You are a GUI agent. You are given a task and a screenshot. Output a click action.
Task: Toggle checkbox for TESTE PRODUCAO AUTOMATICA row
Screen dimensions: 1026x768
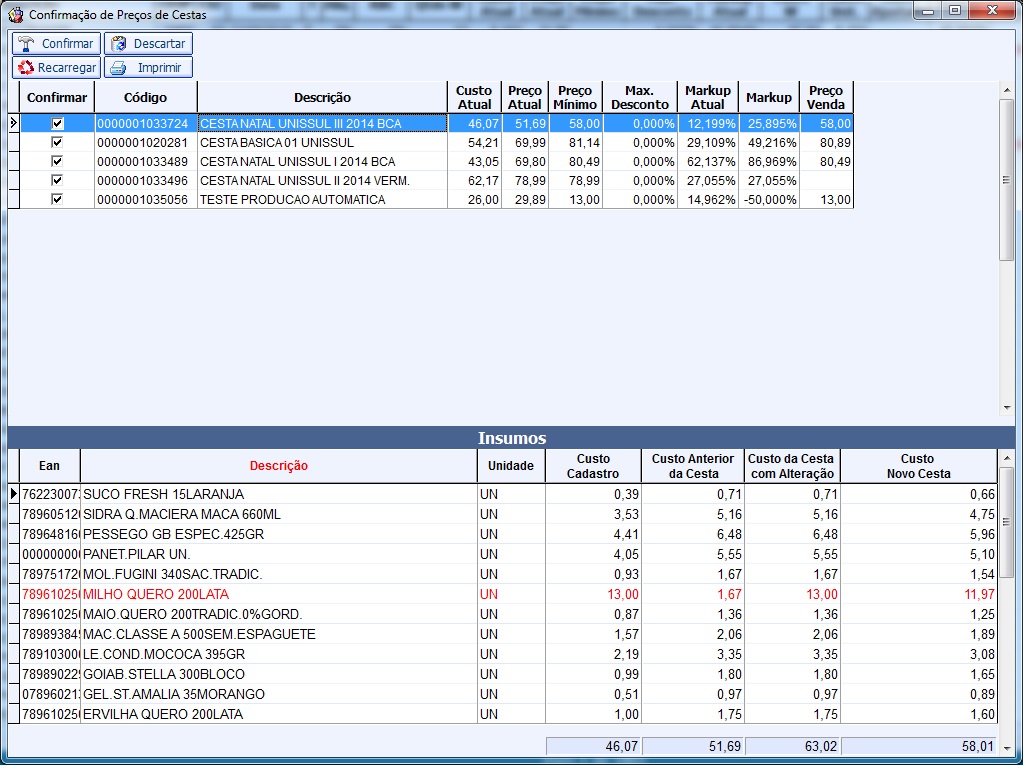point(57,199)
